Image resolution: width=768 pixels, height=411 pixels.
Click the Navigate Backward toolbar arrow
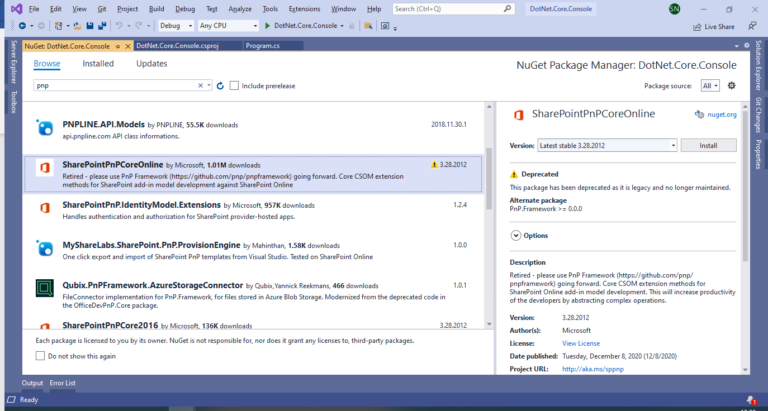tap(23, 24)
